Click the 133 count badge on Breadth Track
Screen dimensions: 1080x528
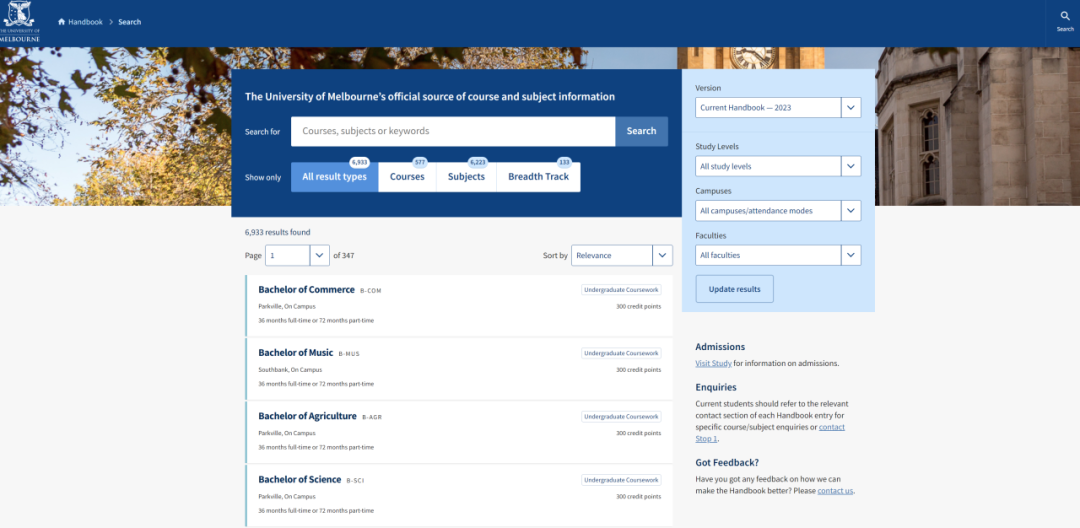click(x=565, y=162)
